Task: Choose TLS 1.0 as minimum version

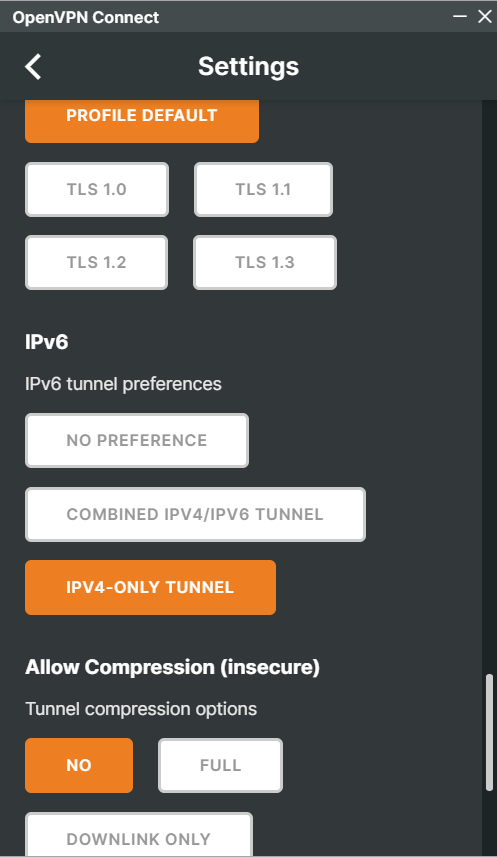Action: pos(97,189)
